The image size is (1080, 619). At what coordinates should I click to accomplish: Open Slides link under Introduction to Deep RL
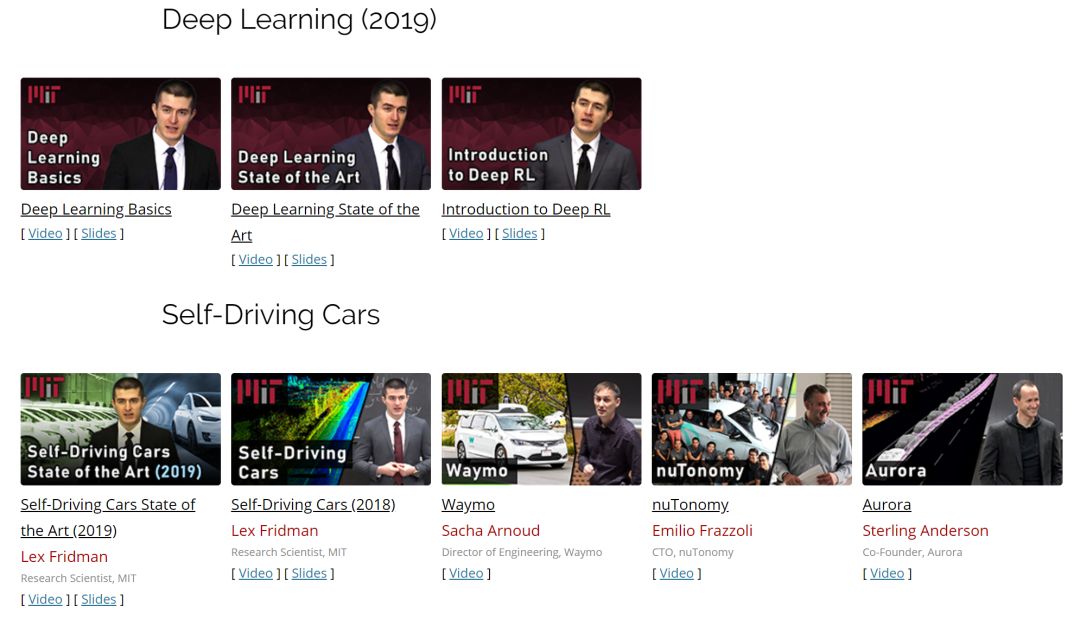pos(519,233)
